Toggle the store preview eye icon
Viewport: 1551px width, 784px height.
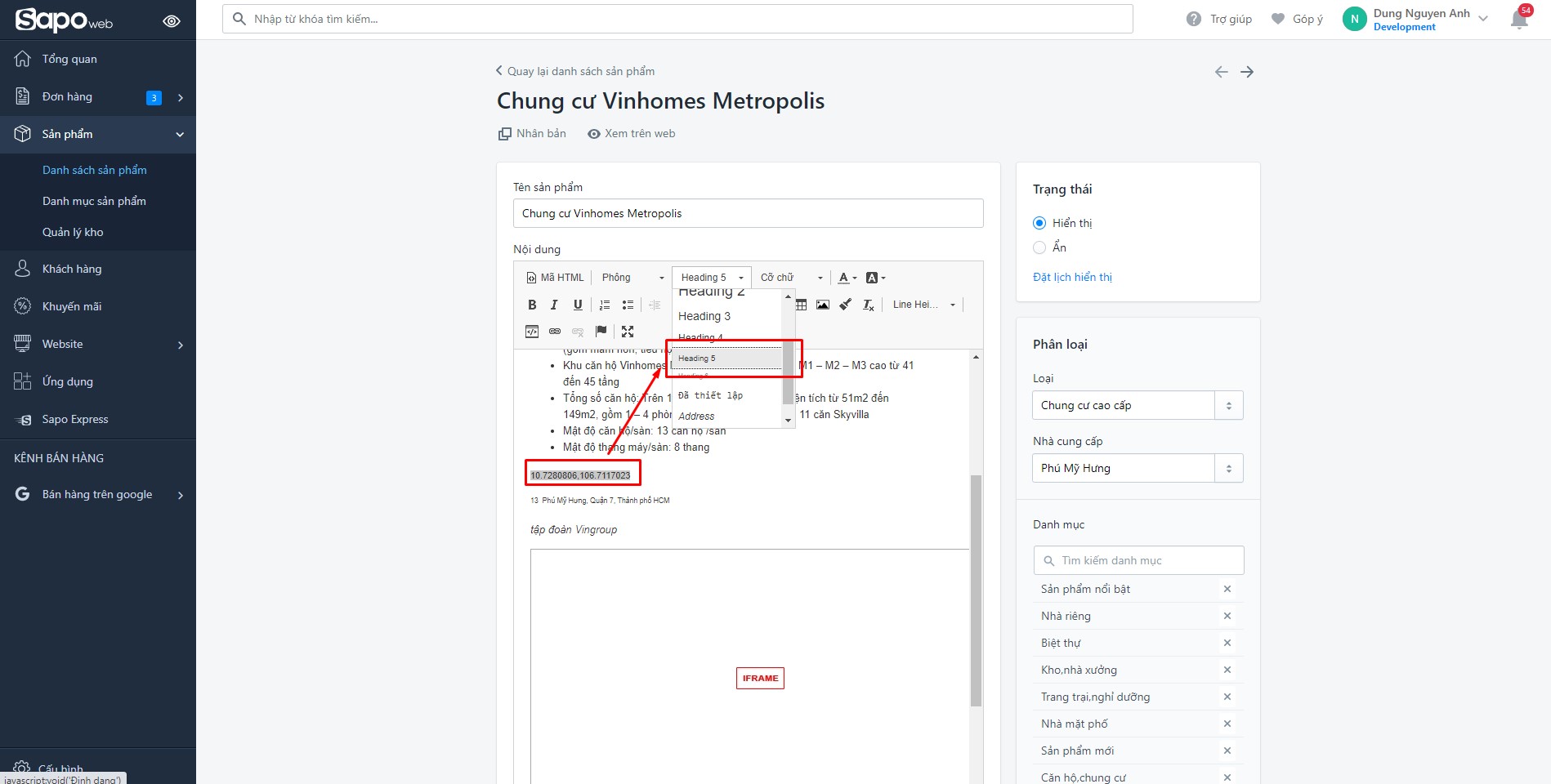point(172,21)
